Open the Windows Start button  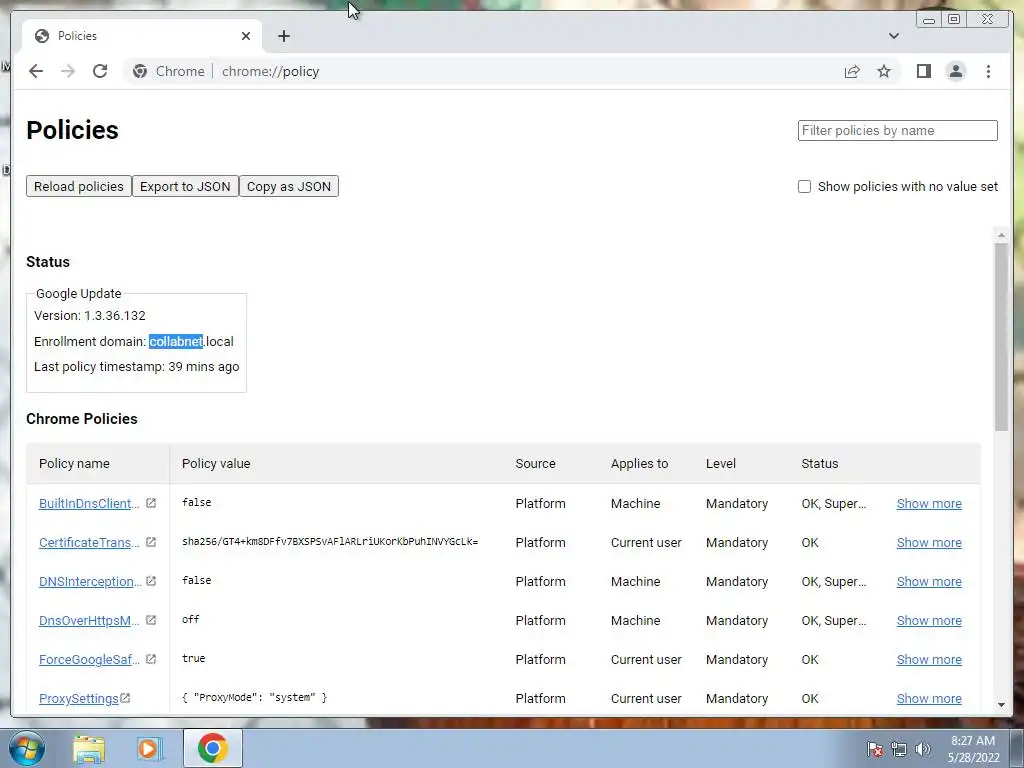point(26,748)
